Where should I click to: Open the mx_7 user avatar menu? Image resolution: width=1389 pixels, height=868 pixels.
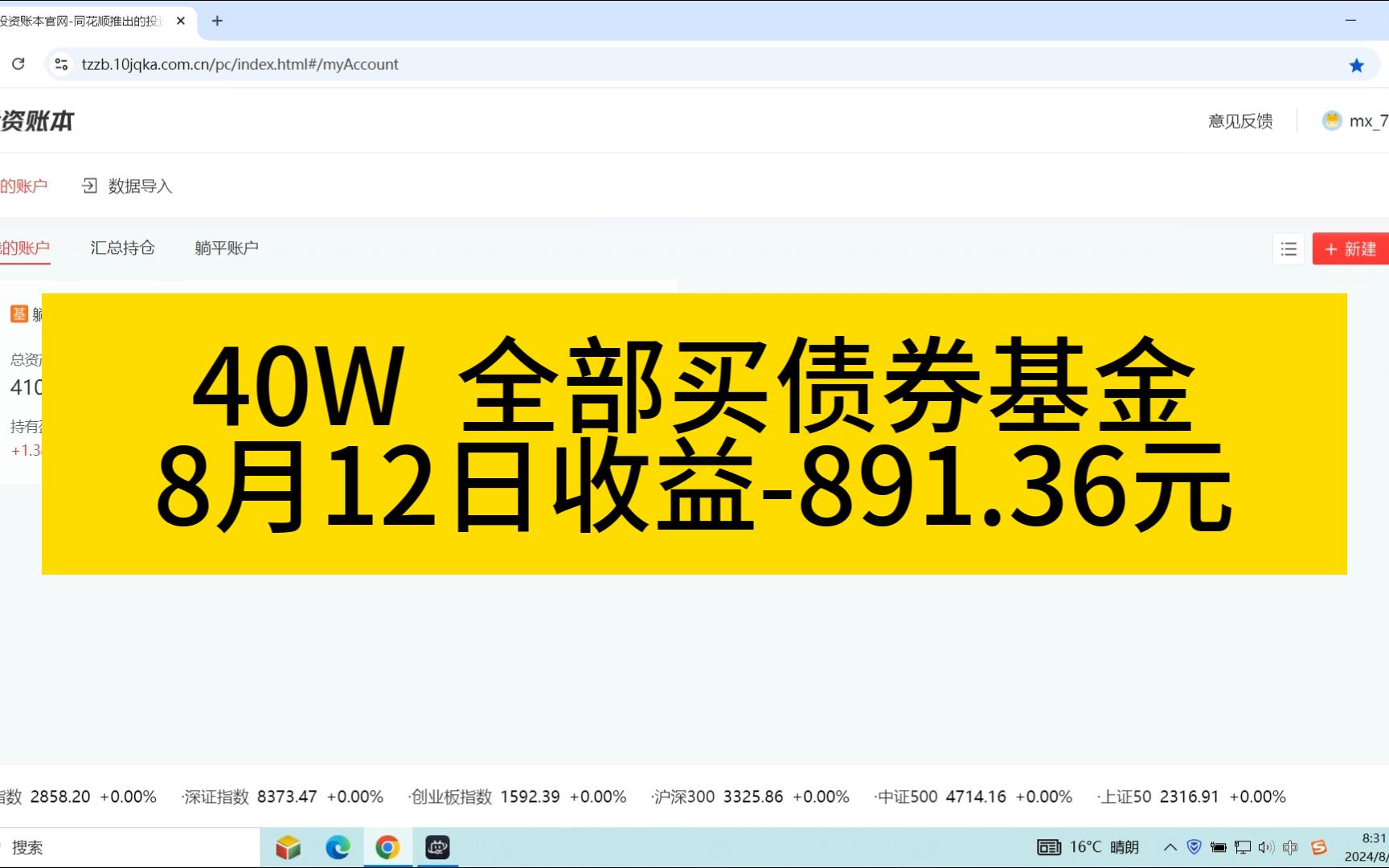click(x=1332, y=121)
